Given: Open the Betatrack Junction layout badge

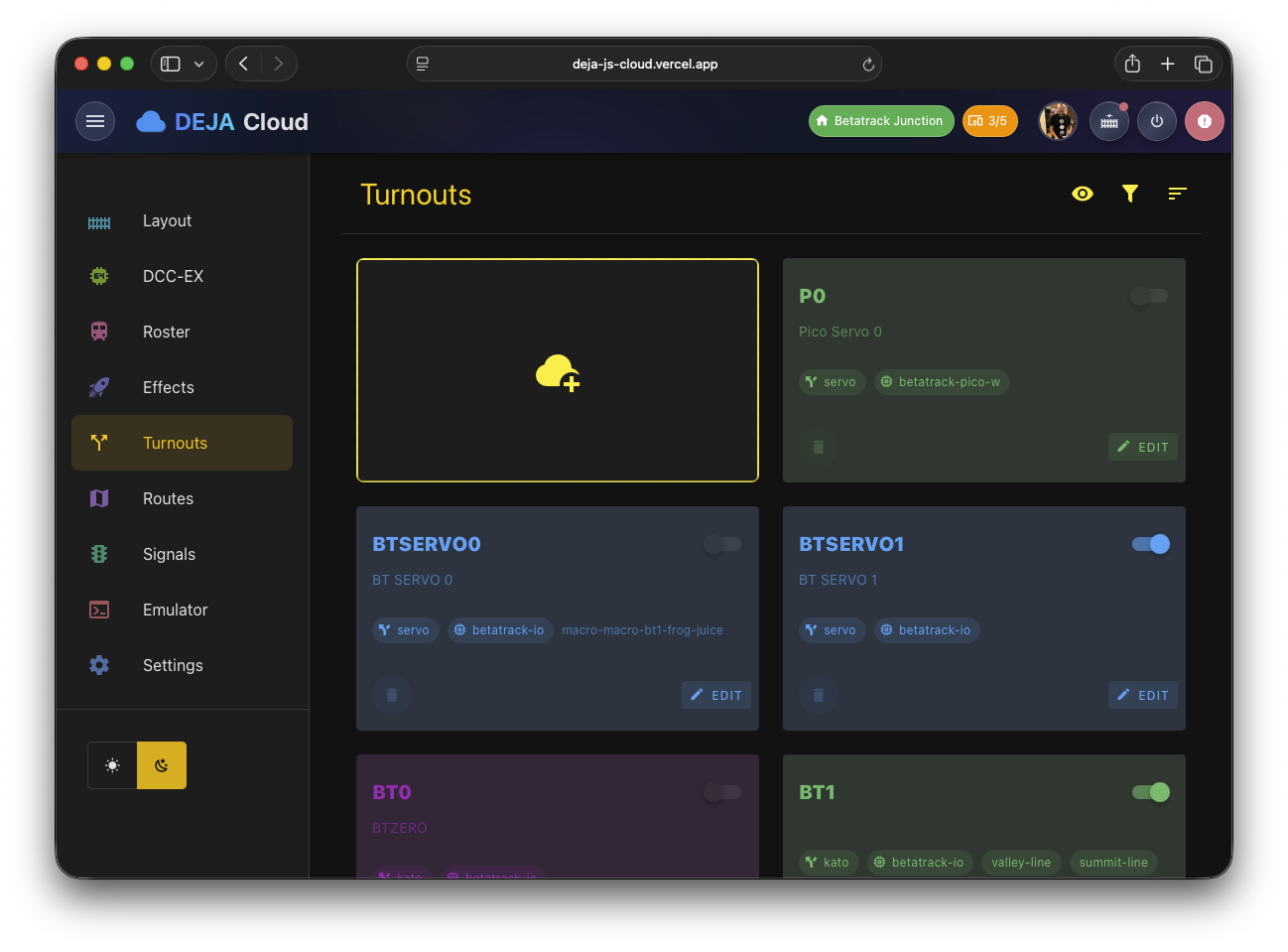Looking at the screenshot, I should click(x=881, y=120).
